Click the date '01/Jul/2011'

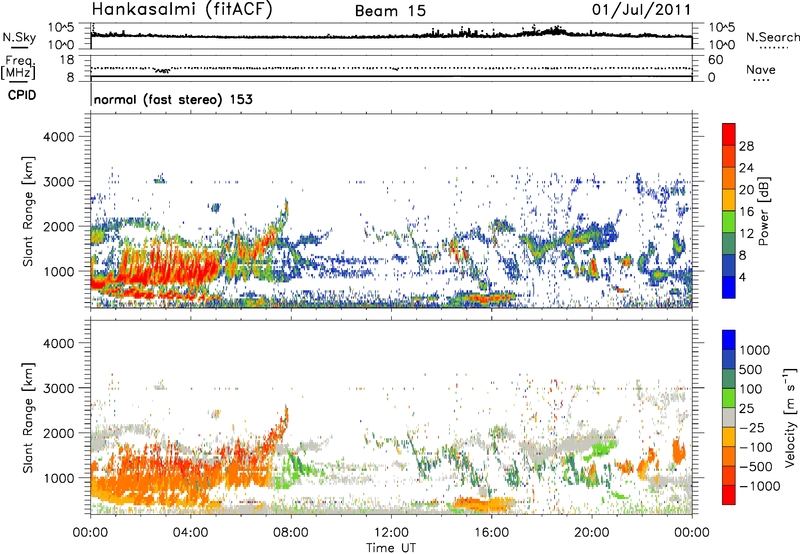pos(641,9)
